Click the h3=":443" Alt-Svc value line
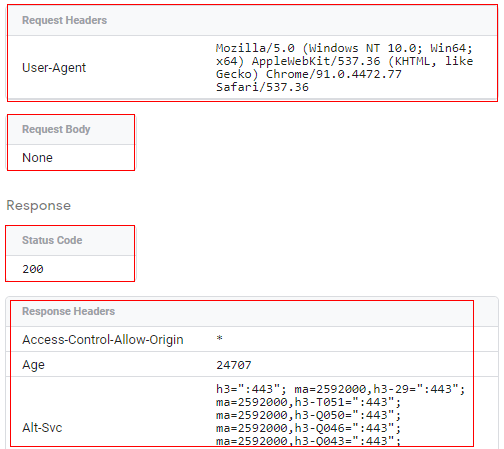This screenshot has width=504, height=449. (x=340, y=389)
